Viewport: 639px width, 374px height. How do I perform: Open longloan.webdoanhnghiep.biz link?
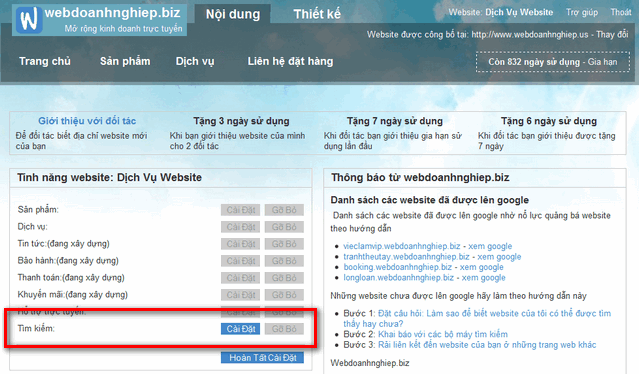pyautogui.click(x=398, y=278)
